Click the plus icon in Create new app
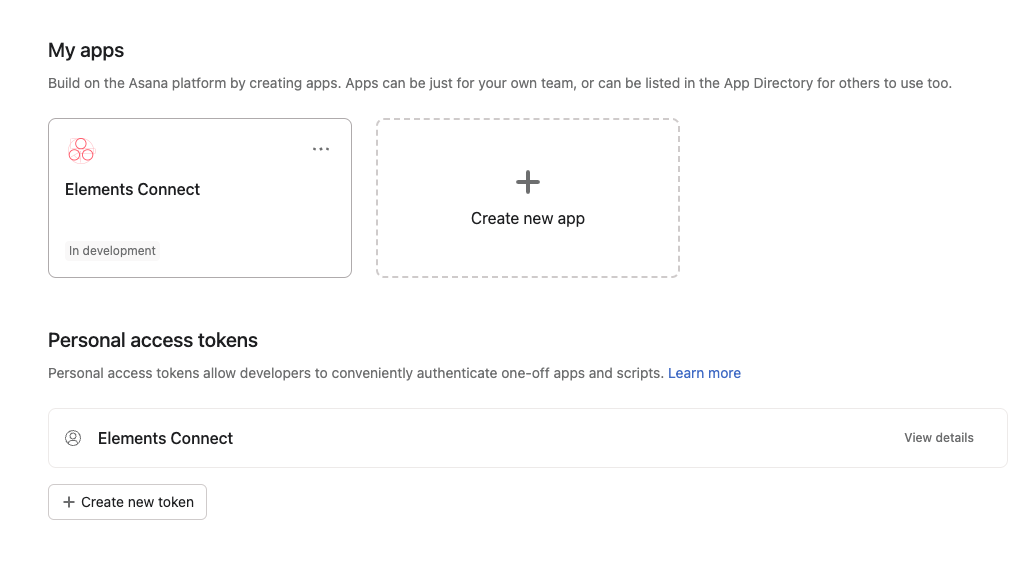 click(527, 182)
